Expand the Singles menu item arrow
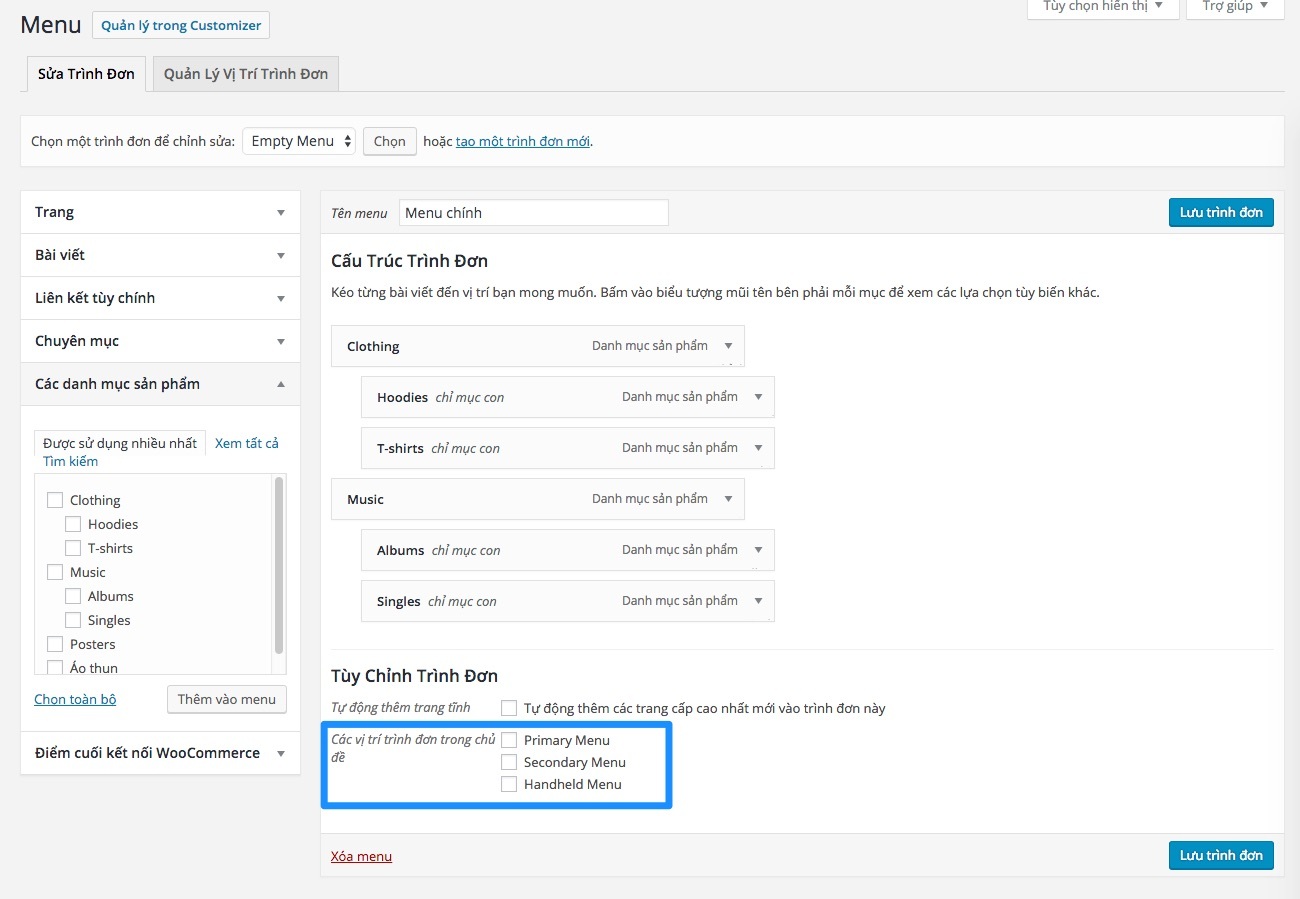 tap(758, 601)
